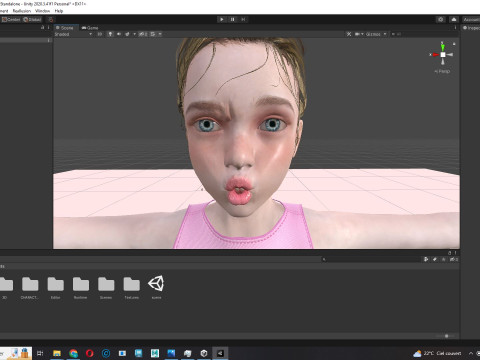Click the center cube of orientation gizmo
The width and height of the screenshot is (480, 360).
click(x=443, y=54)
